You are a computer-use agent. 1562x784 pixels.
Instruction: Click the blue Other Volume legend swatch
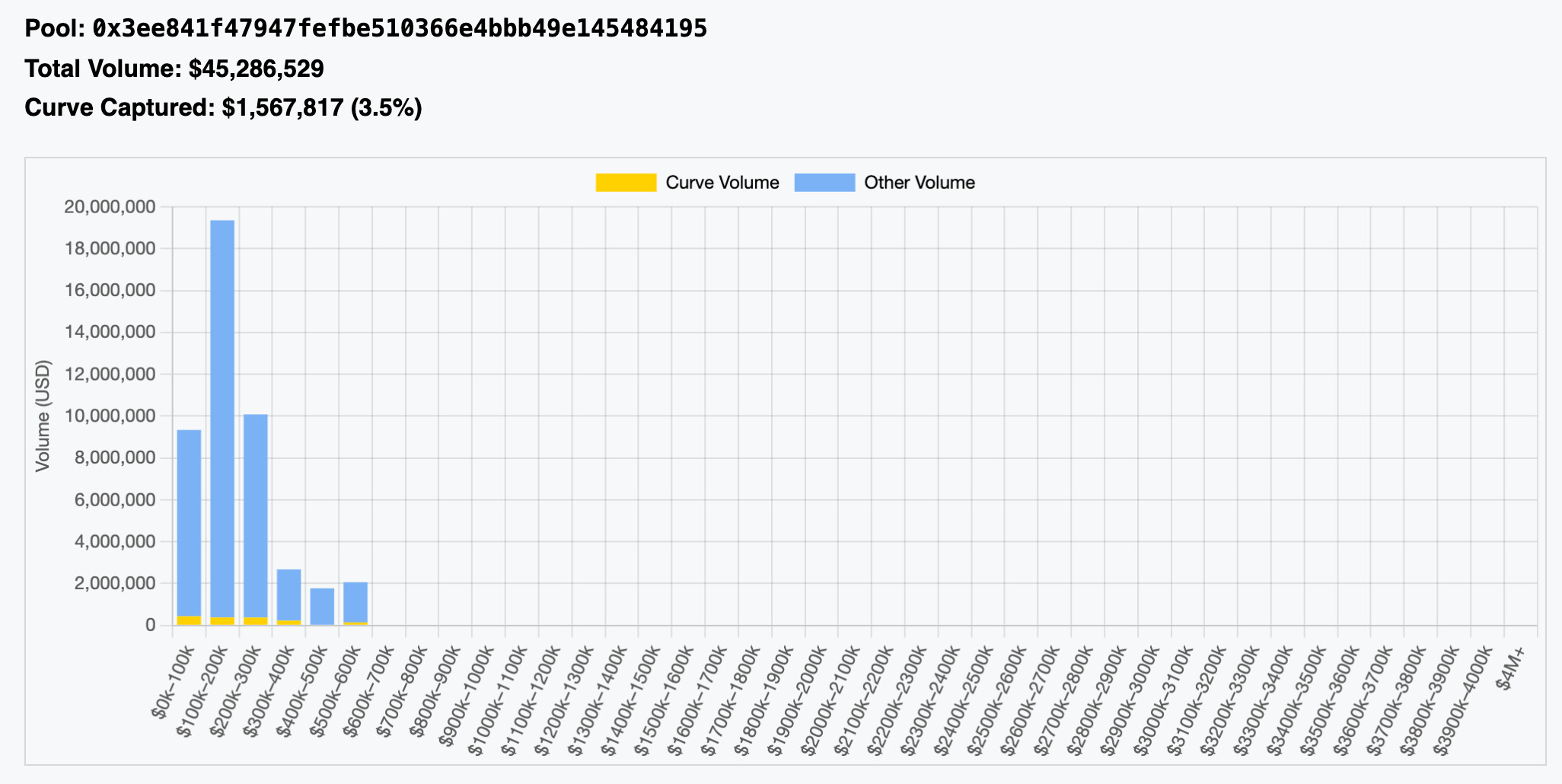pyautogui.click(x=824, y=183)
